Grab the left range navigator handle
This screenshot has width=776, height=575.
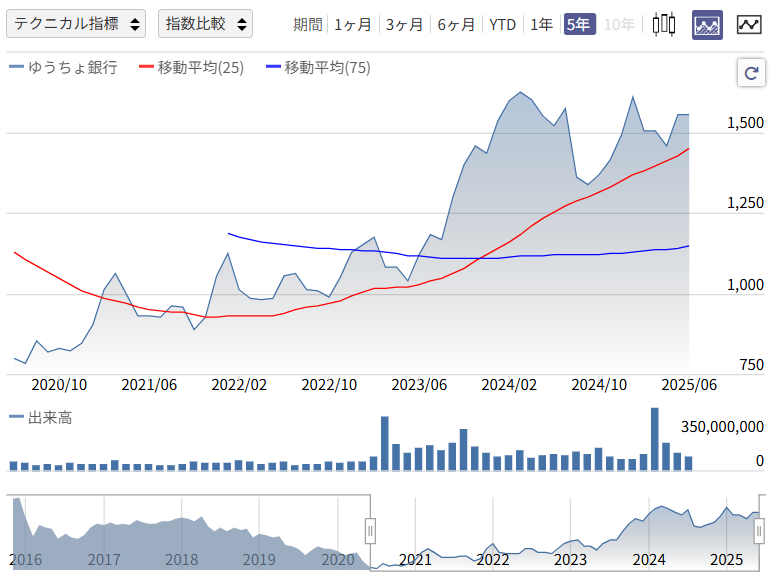370,531
